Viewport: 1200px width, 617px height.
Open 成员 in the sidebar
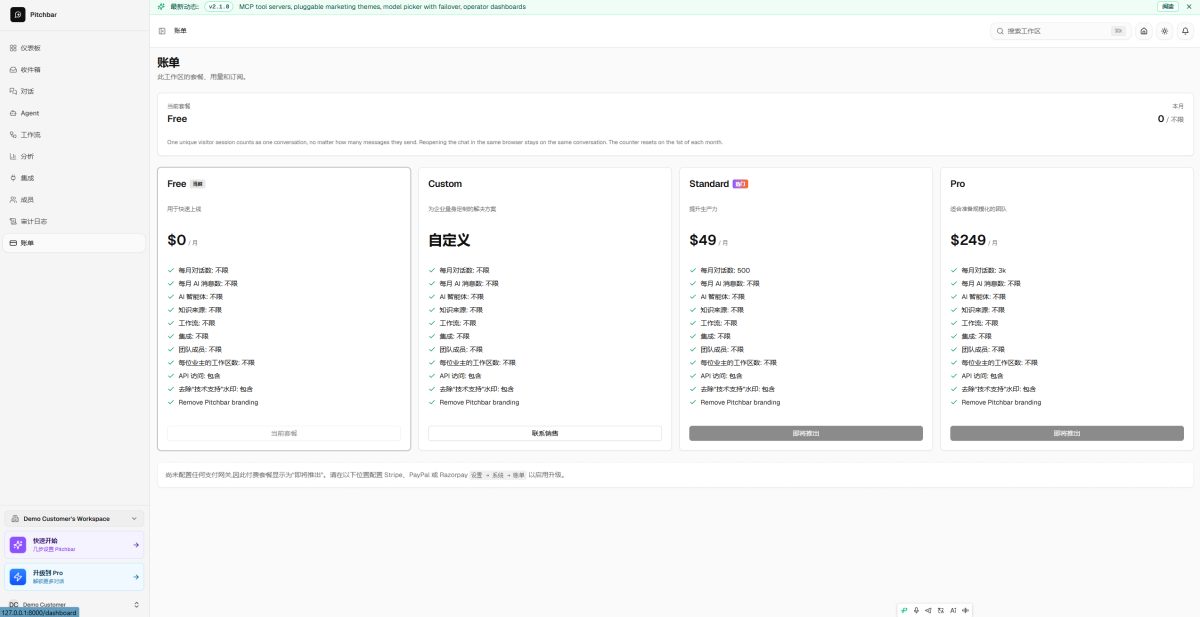[x=74, y=200]
